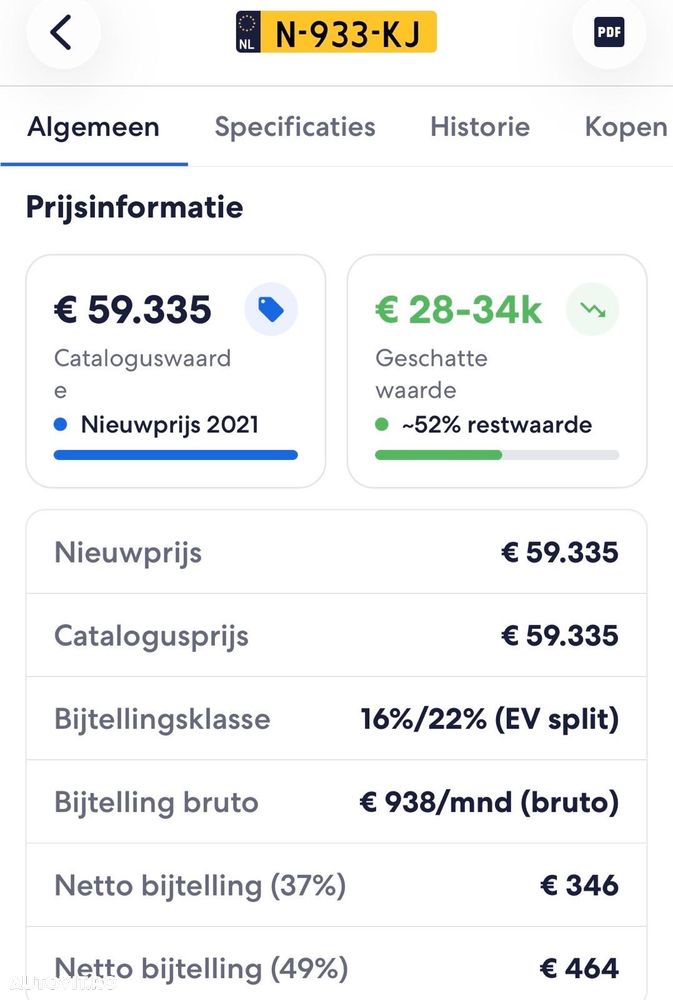Select the Algemeen tab
The image size is (673, 1000).
[93, 127]
